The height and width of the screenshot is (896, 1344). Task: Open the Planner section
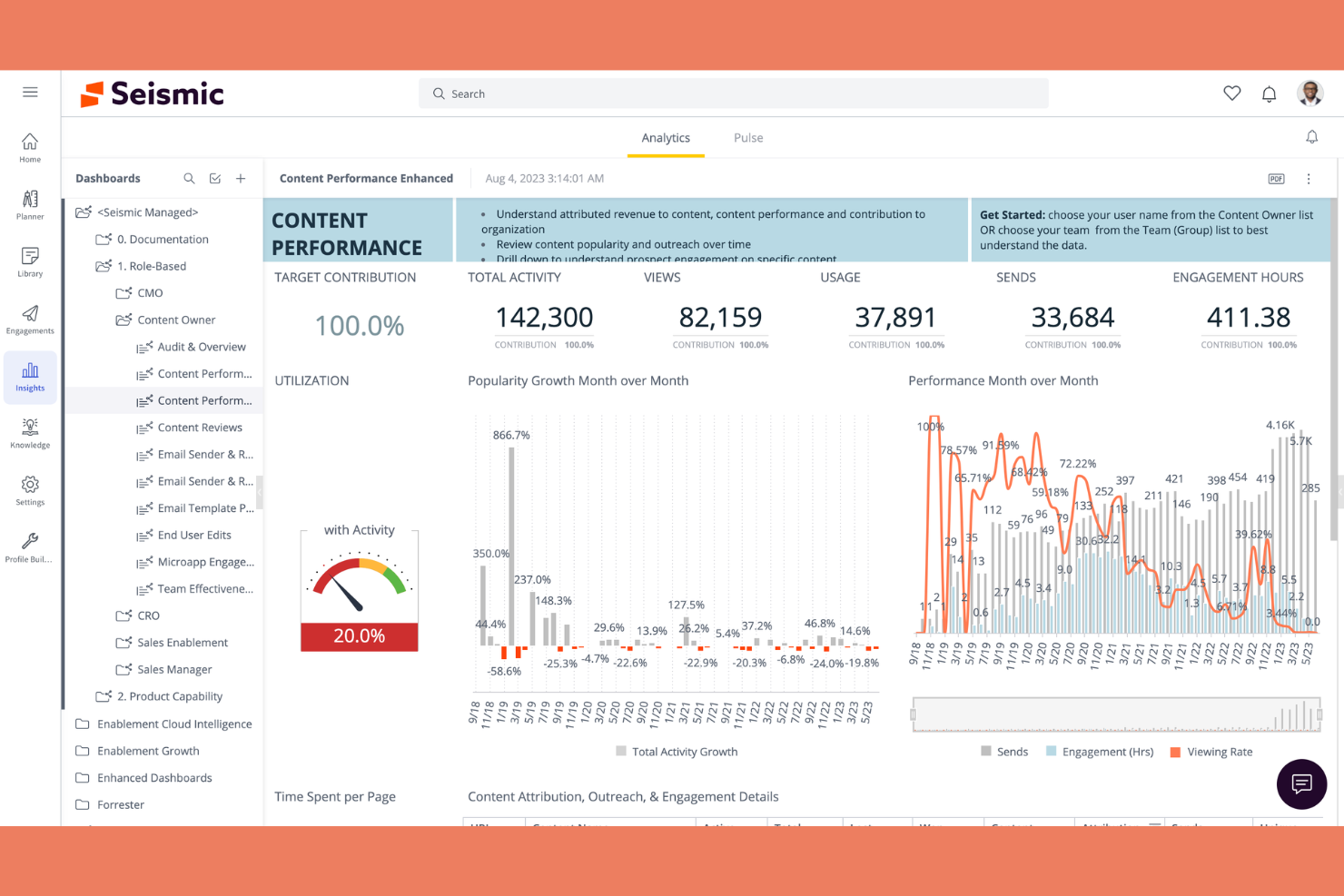(30, 205)
